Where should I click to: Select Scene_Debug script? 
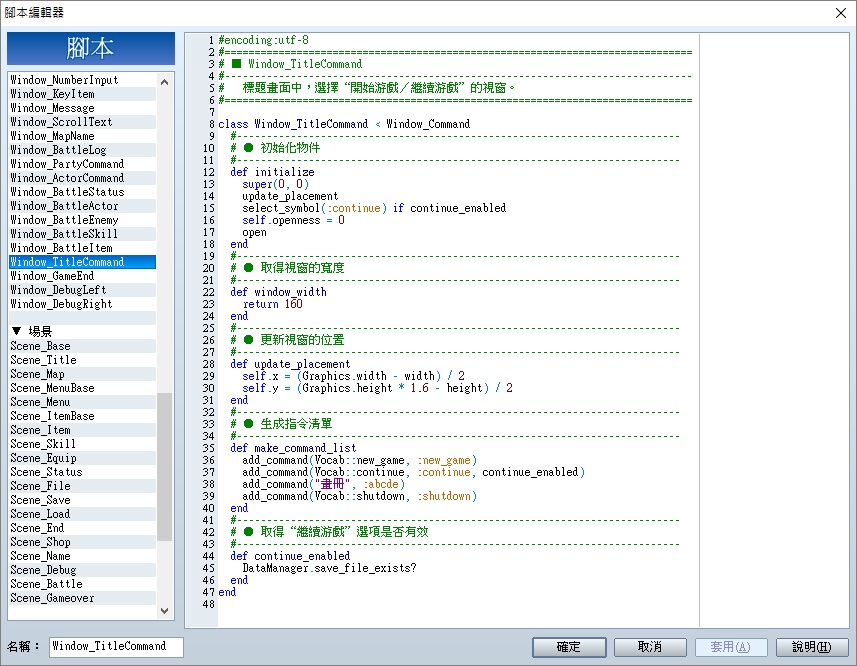pos(82,570)
